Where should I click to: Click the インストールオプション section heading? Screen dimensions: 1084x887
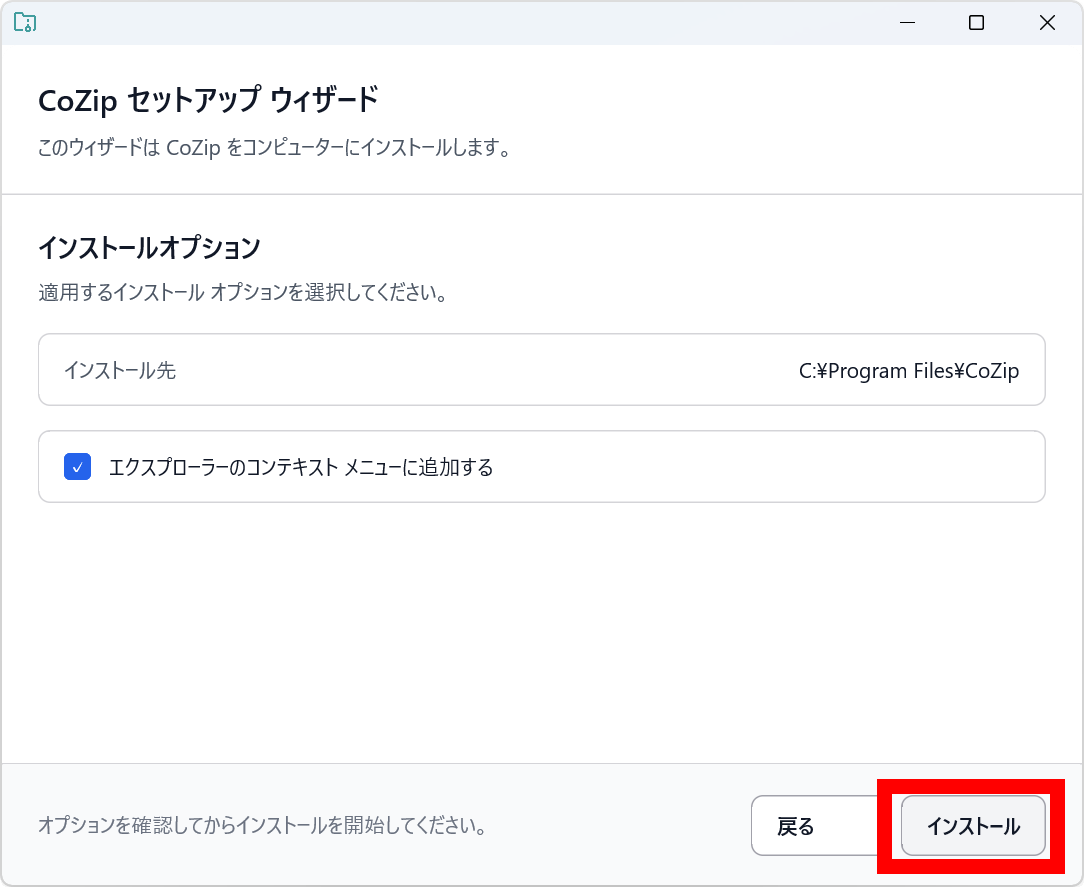[149, 247]
